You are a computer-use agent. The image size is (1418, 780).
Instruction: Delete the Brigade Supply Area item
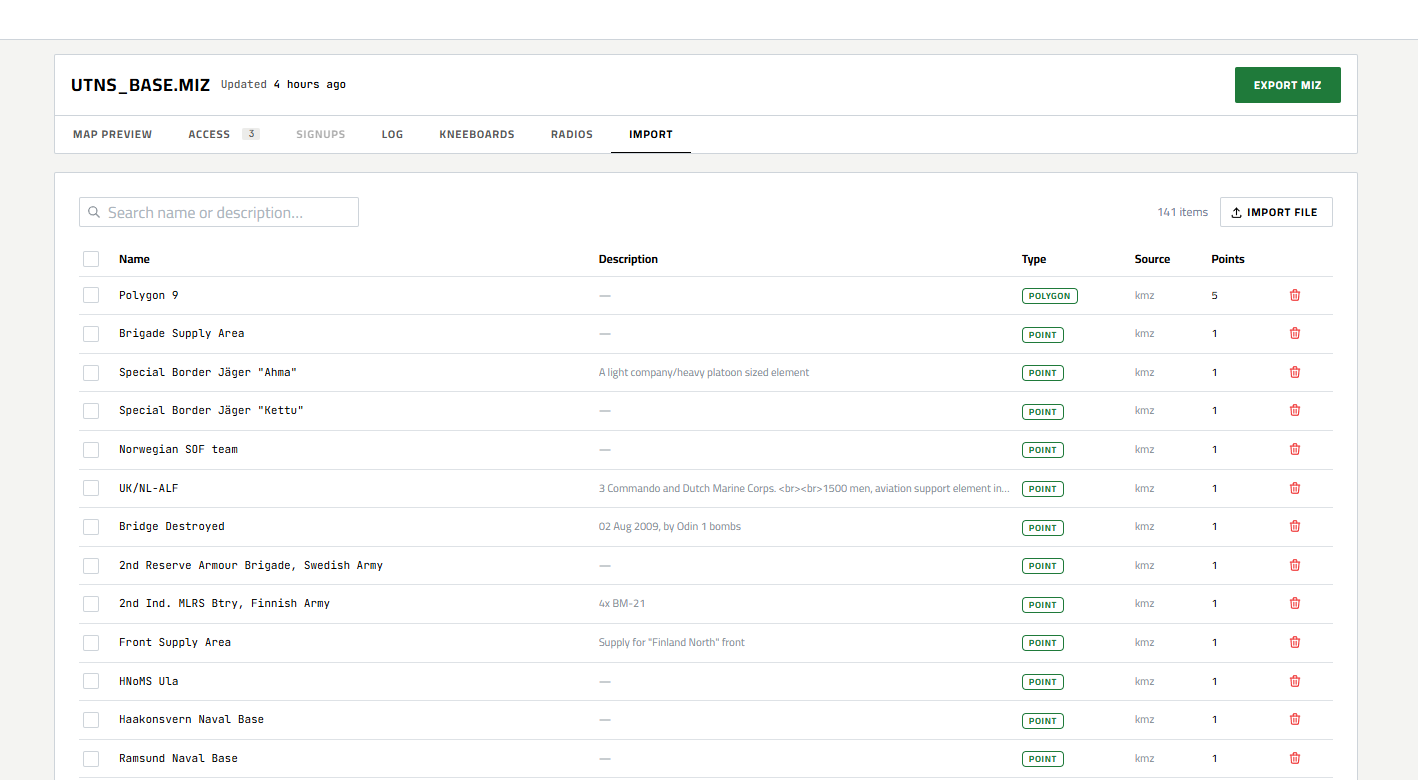click(x=1295, y=333)
